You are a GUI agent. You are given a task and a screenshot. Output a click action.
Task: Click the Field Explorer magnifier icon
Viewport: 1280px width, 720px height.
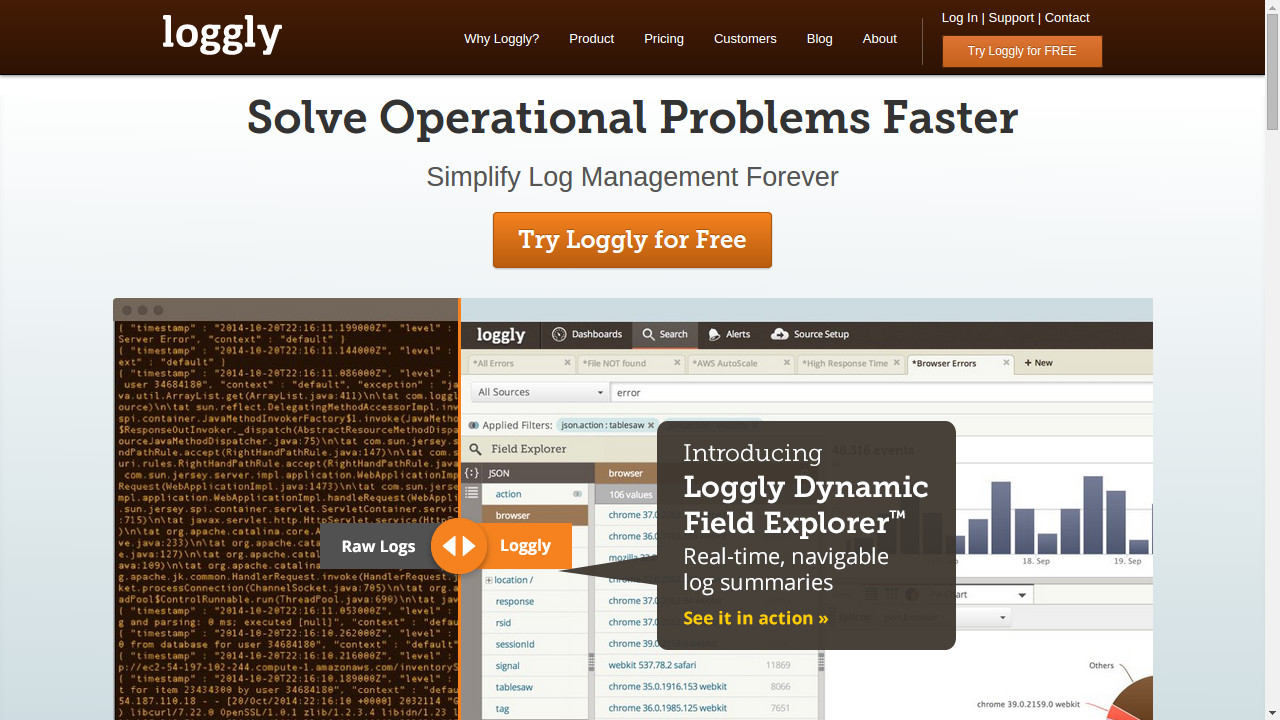pos(475,449)
